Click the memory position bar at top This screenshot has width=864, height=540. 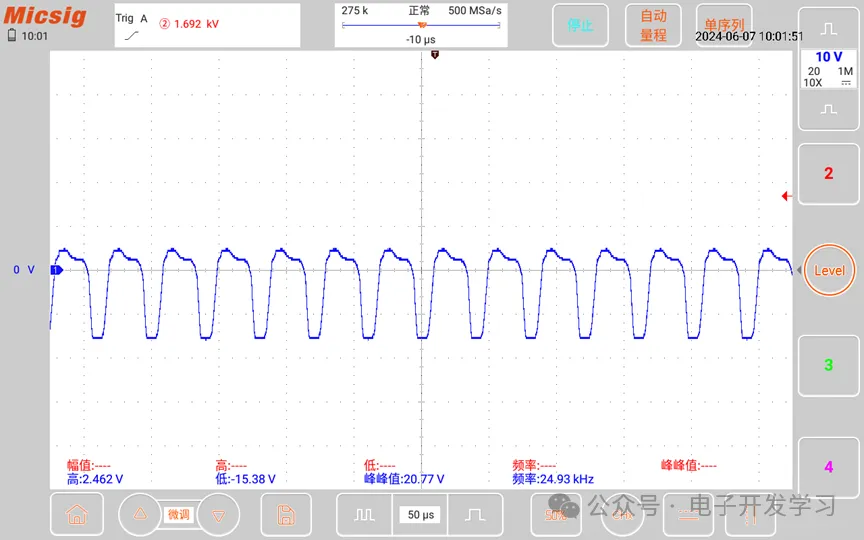coord(420,25)
